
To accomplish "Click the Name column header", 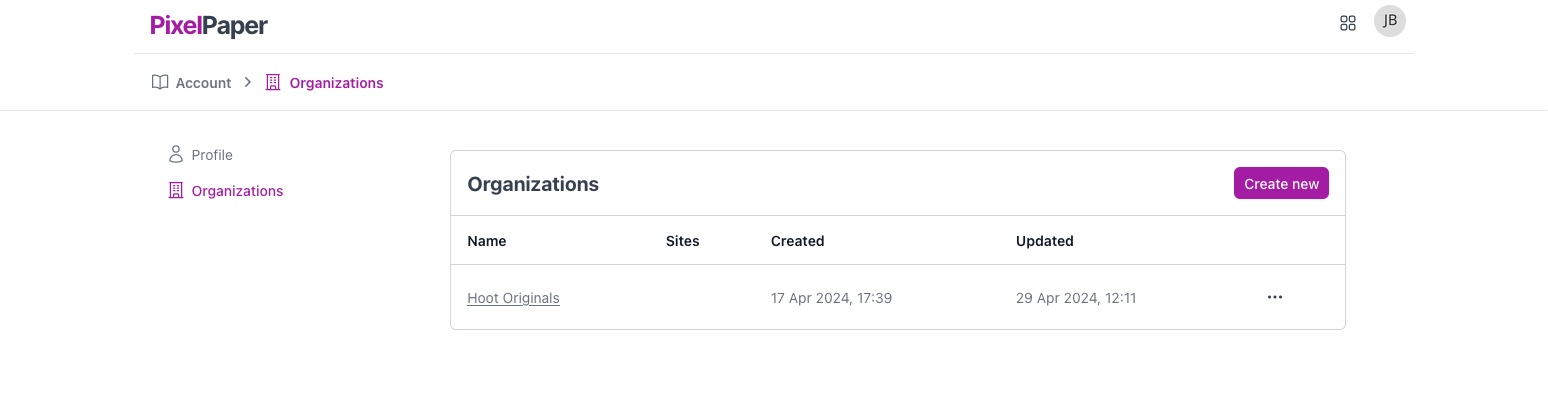I will [487, 241].
